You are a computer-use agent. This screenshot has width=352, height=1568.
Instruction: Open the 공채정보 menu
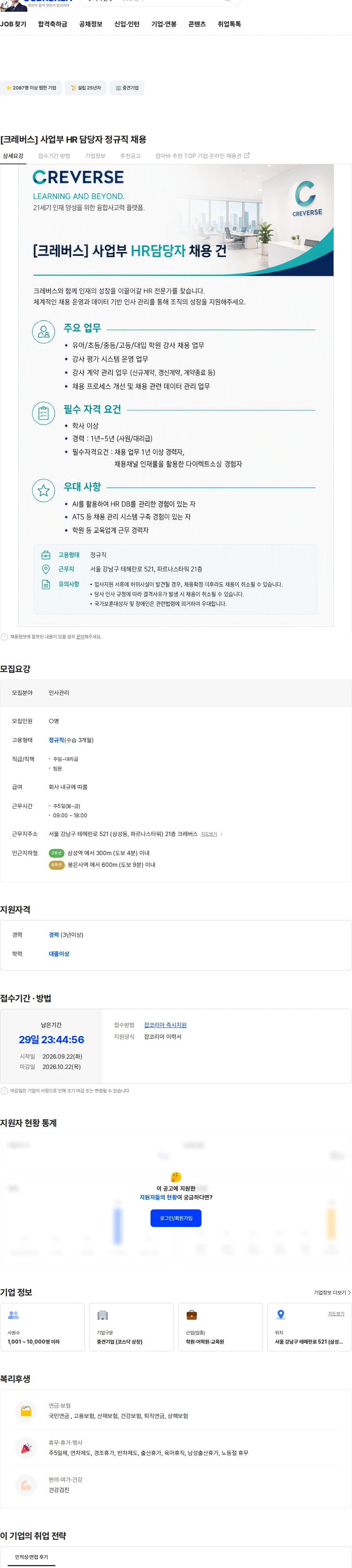click(x=91, y=24)
